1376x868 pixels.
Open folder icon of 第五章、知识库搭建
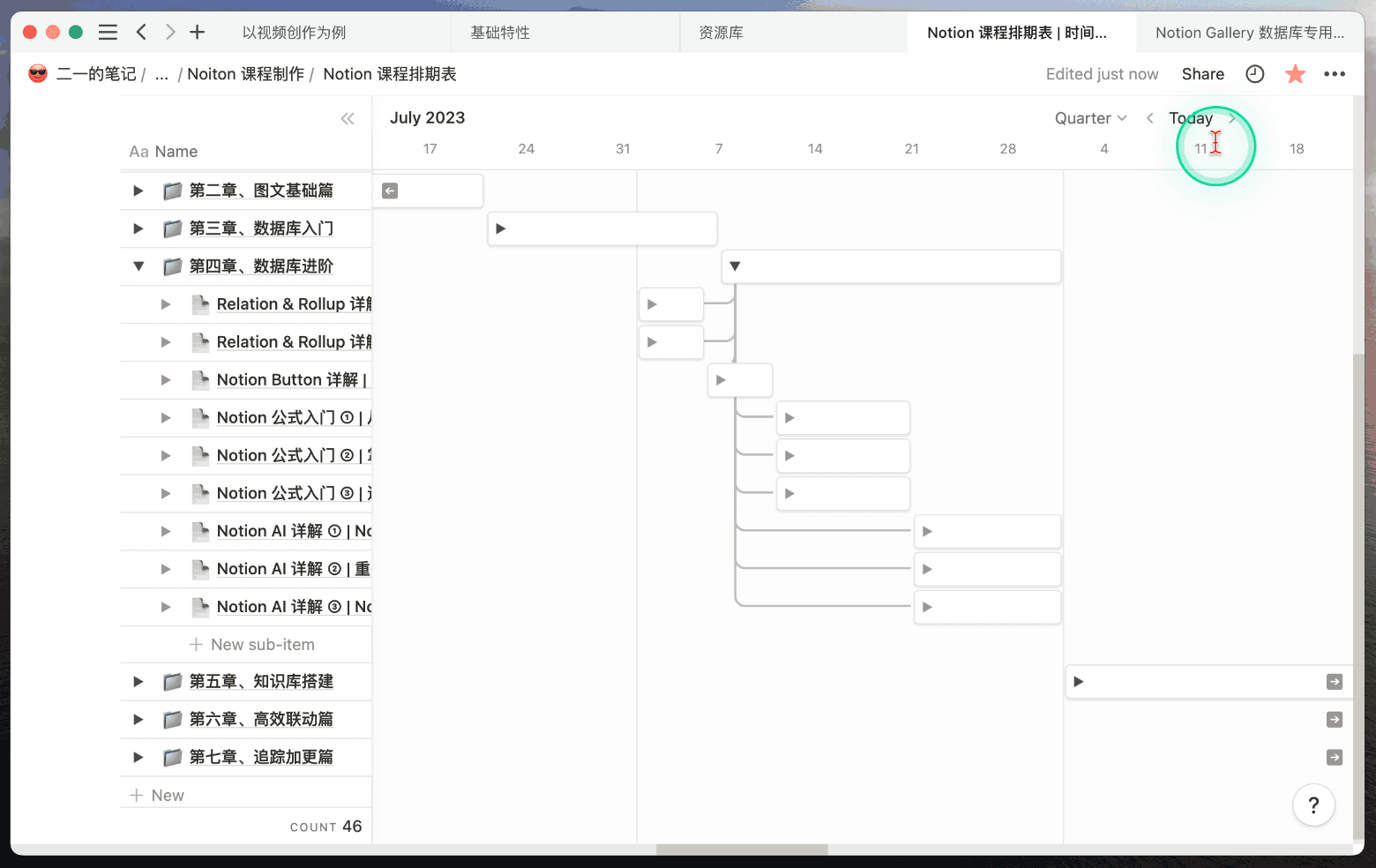[173, 682]
